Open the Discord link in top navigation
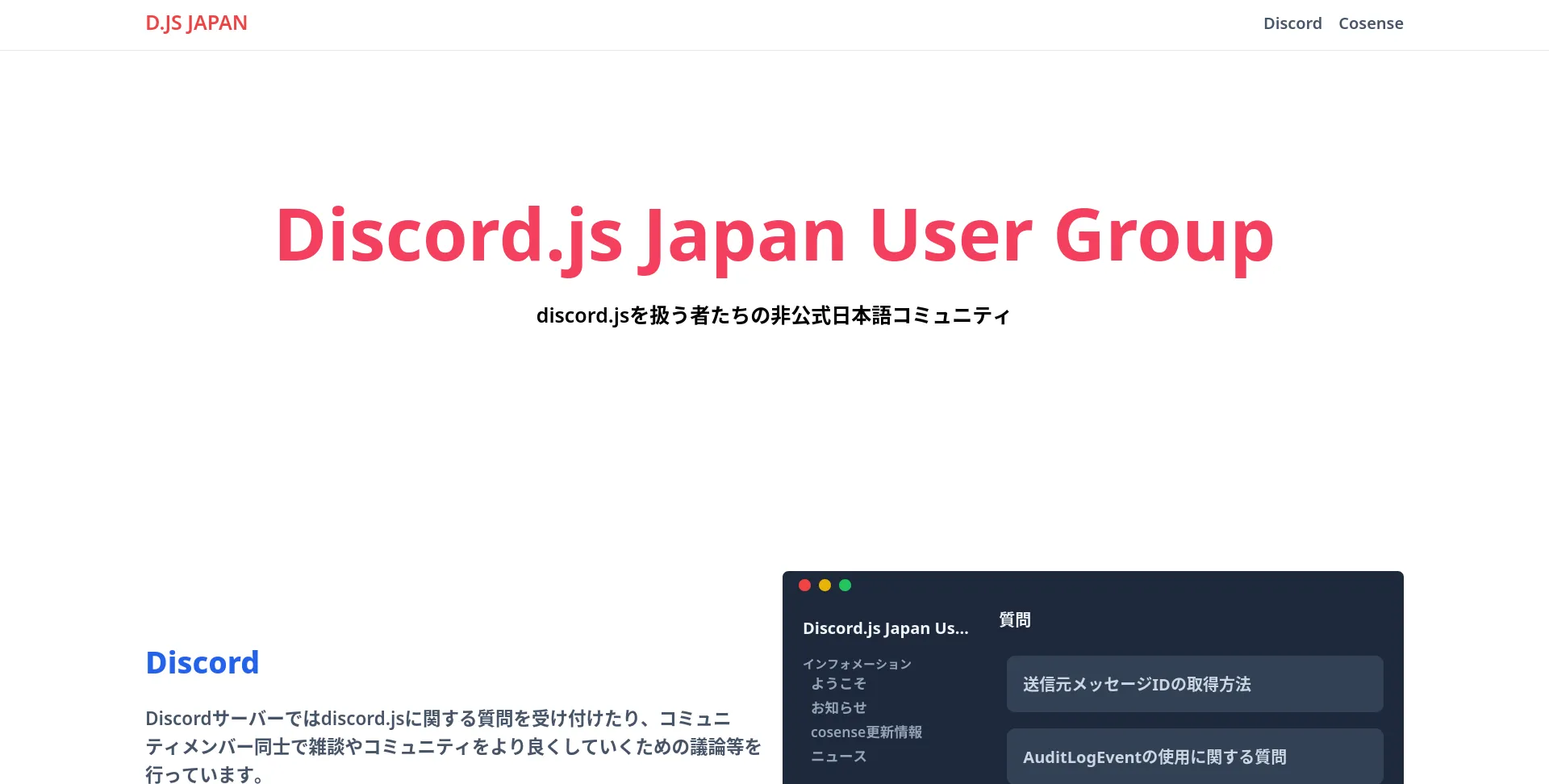The image size is (1549, 784). 1292,23
